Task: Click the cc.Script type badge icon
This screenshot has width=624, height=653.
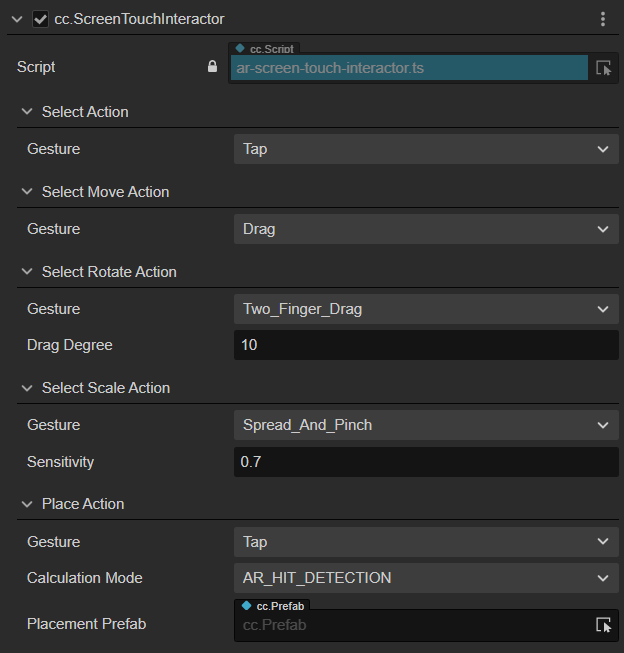Action: [x=241, y=47]
